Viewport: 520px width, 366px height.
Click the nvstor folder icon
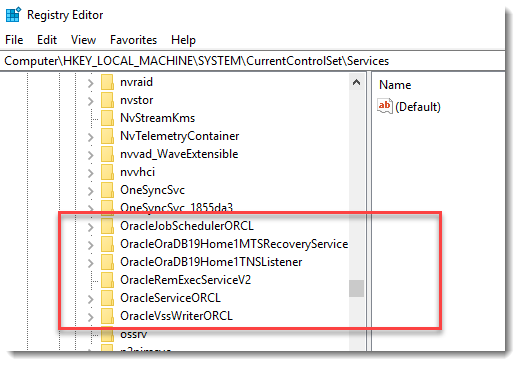(x=107, y=100)
